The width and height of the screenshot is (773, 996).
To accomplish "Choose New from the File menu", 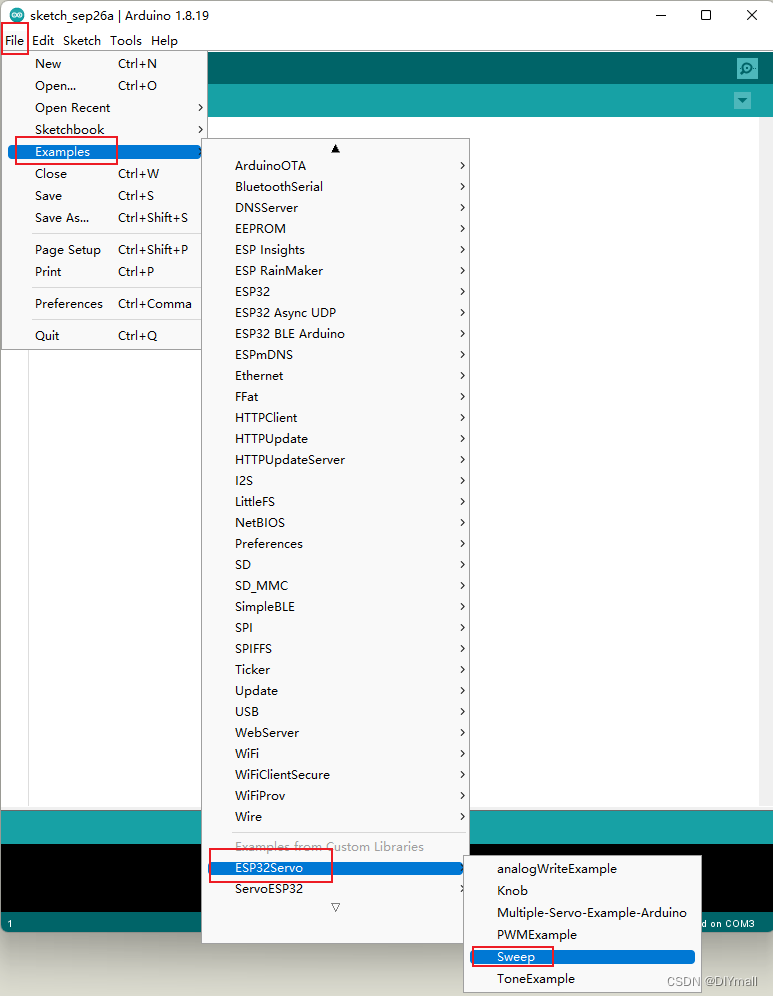I will [105, 64].
